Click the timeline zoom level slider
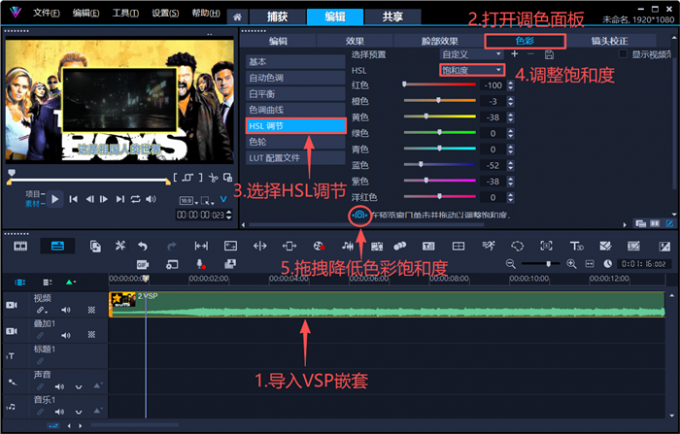 point(540,264)
